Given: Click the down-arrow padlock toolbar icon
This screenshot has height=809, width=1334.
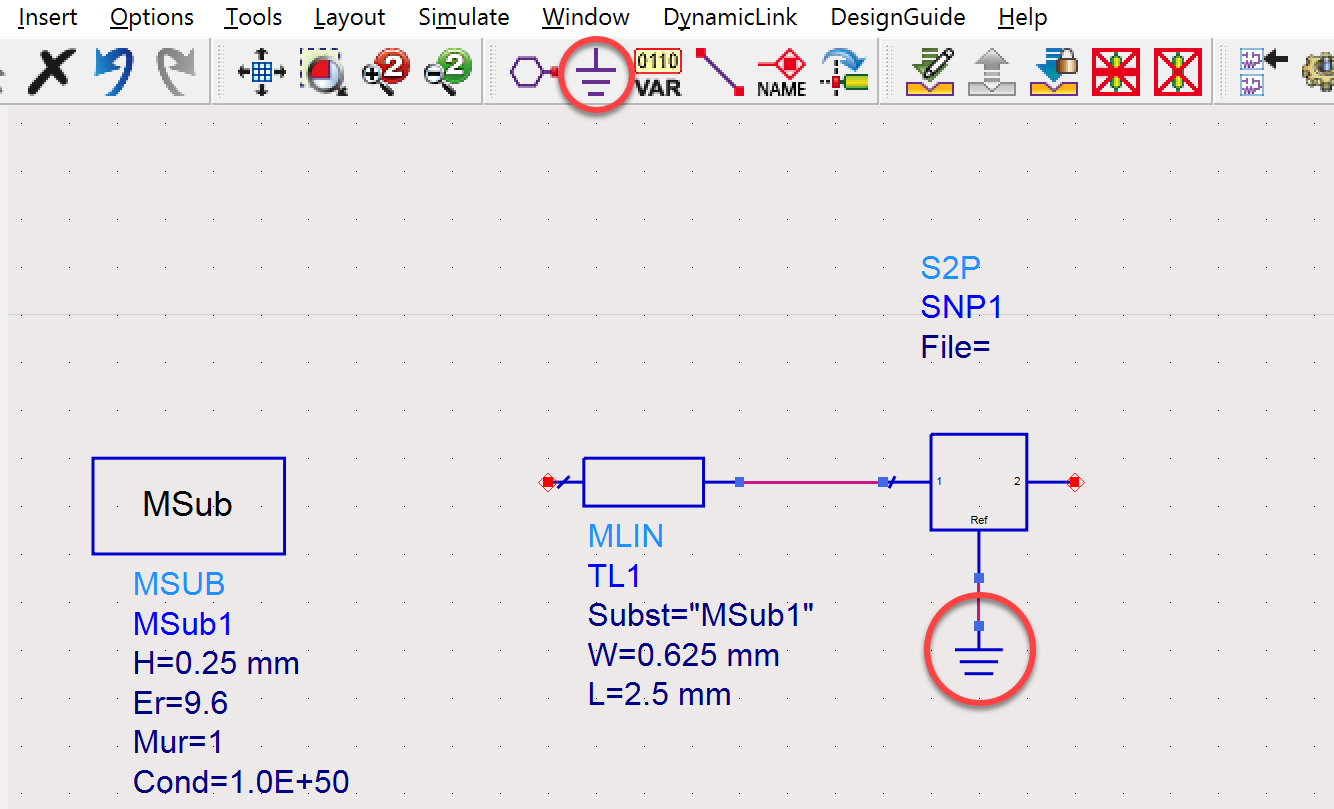Looking at the screenshot, I should point(1054,72).
